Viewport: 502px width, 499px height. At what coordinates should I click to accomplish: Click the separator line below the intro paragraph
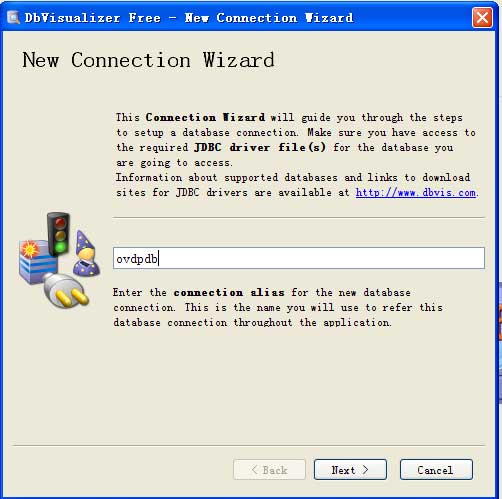point(299,217)
